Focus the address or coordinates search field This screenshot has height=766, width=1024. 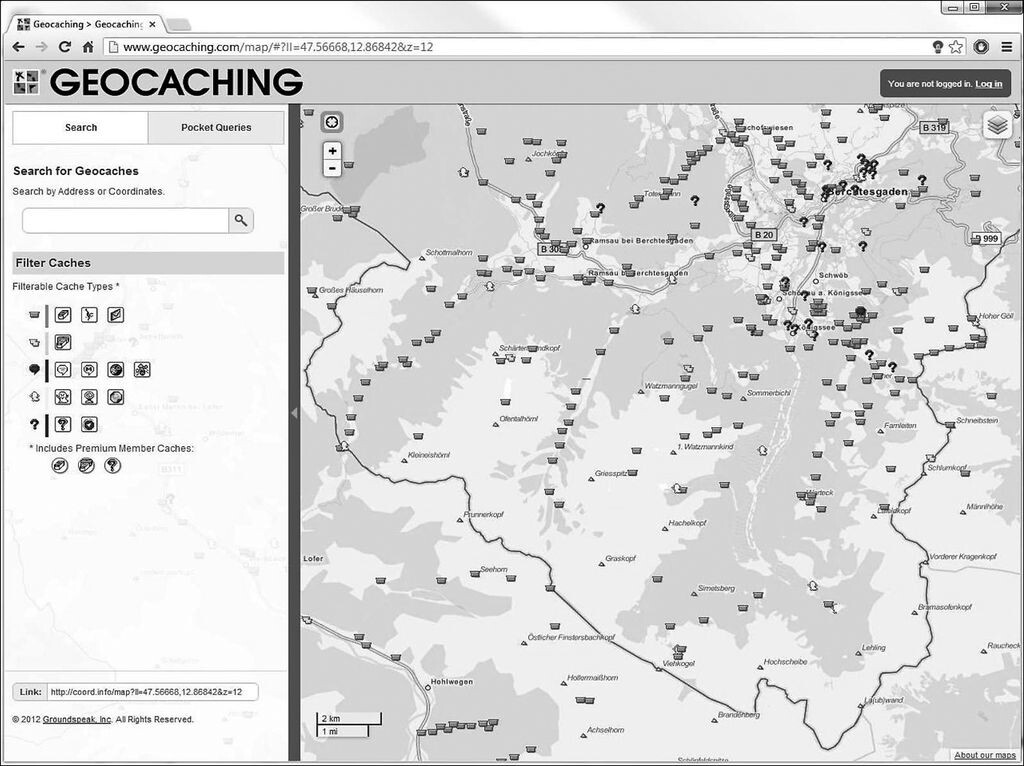[125, 221]
